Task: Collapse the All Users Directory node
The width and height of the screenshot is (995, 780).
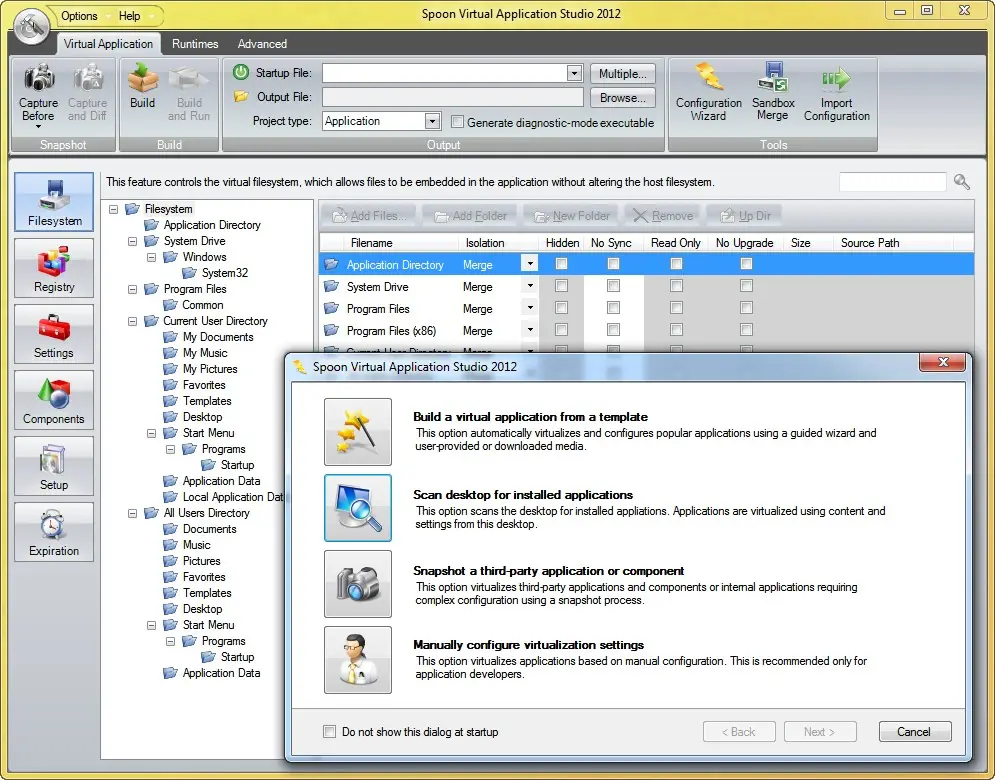Action: coord(133,513)
